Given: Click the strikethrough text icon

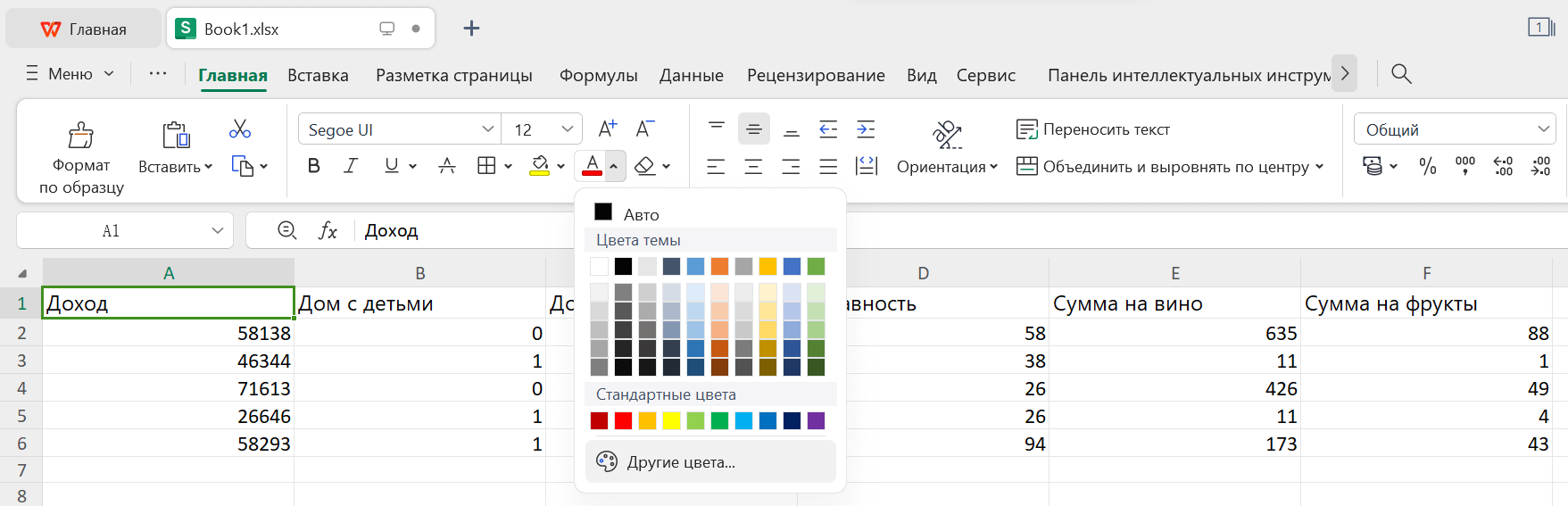Looking at the screenshot, I should coord(447,166).
